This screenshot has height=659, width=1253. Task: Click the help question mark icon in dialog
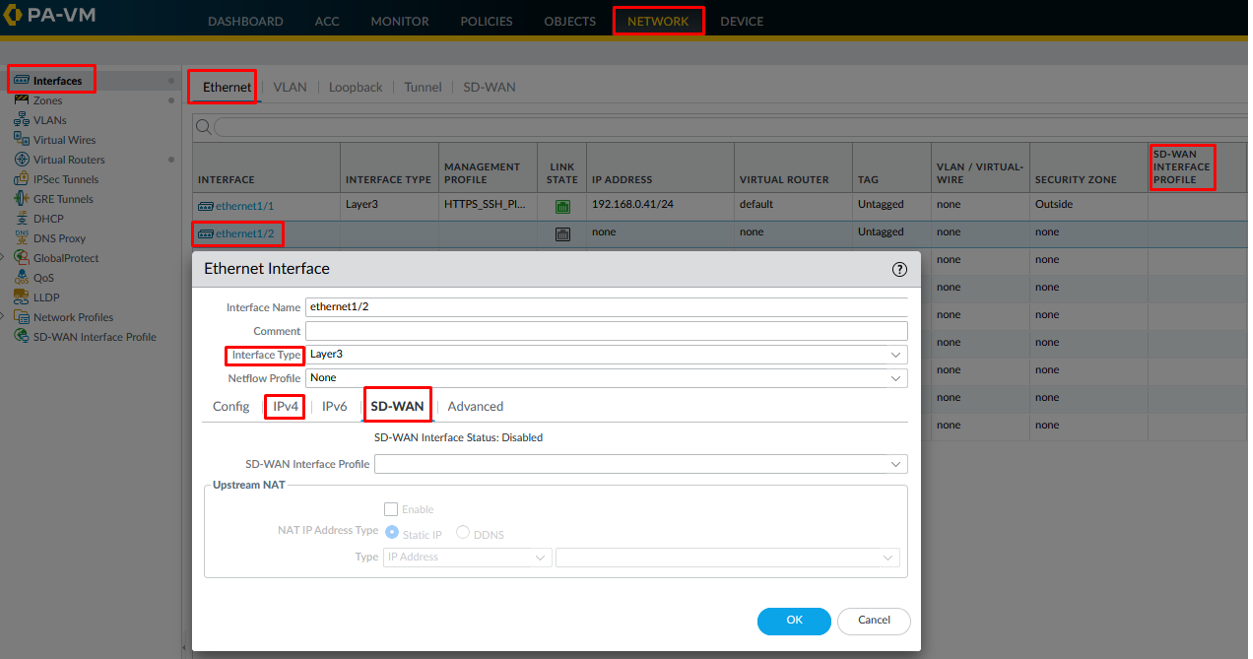899,269
